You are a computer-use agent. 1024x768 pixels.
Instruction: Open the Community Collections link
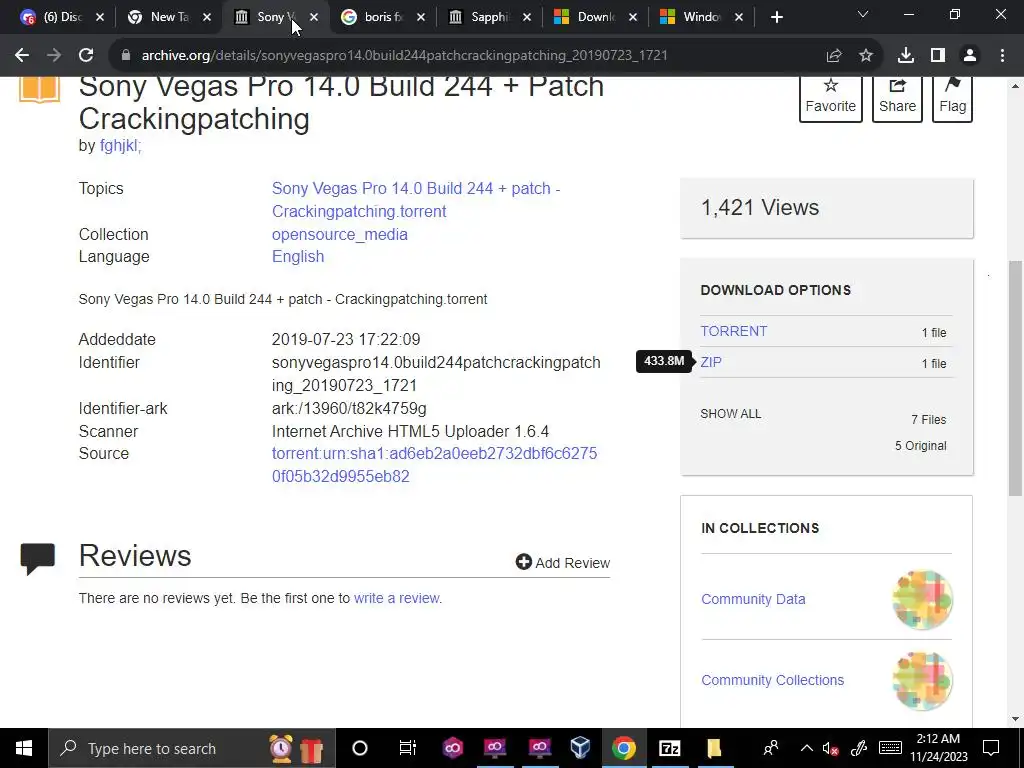click(773, 680)
